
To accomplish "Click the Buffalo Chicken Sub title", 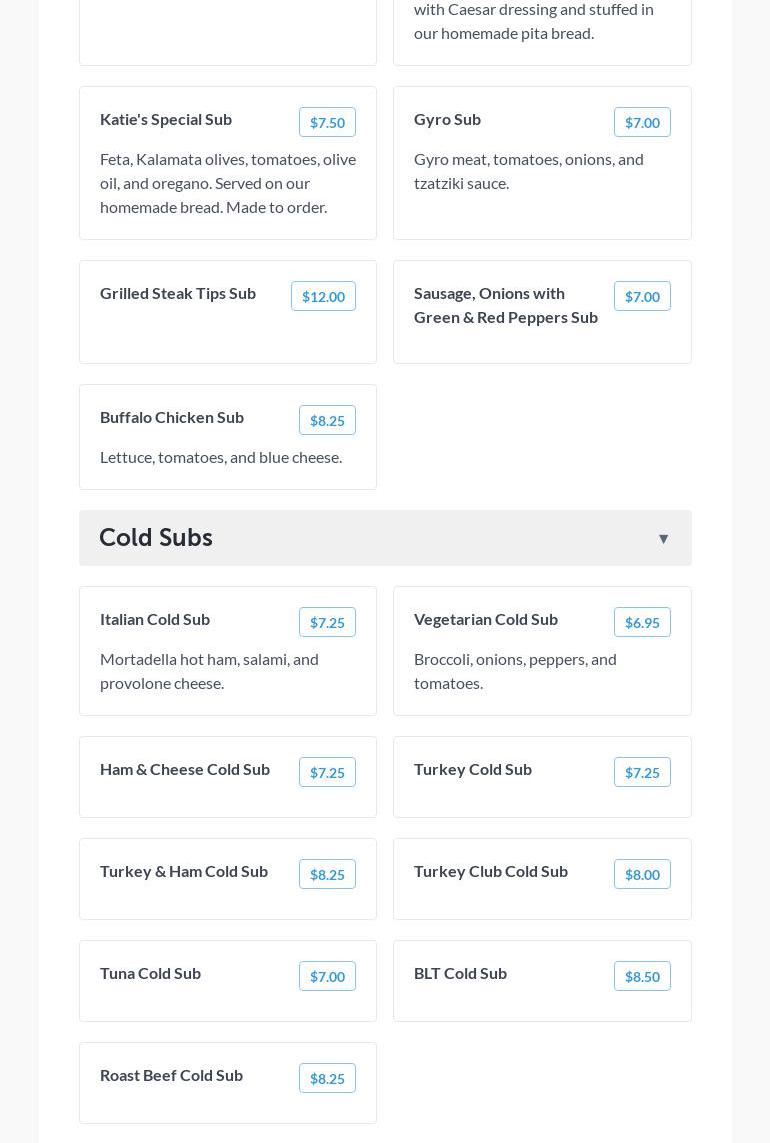I will pyautogui.click(x=172, y=417).
